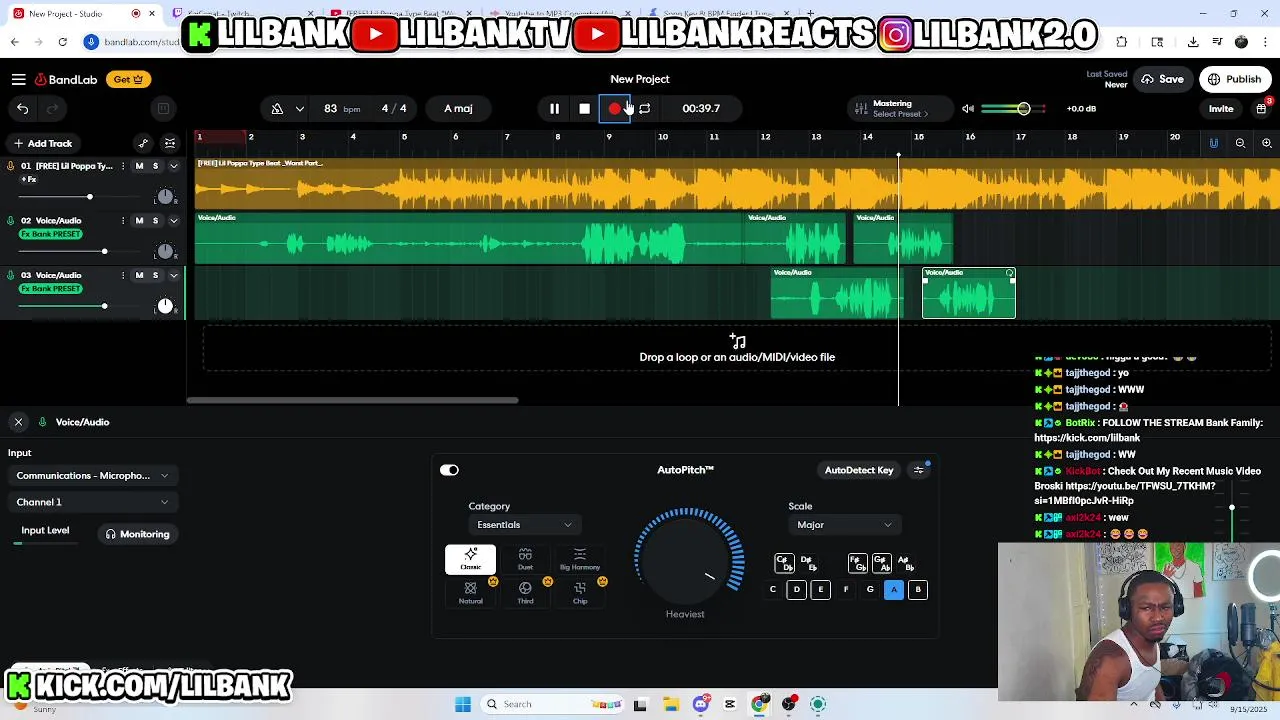Viewport: 1280px width, 720px height.
Task: Select the Big Harmony preset
Action: pyautogui.click(x=580, y=559)
